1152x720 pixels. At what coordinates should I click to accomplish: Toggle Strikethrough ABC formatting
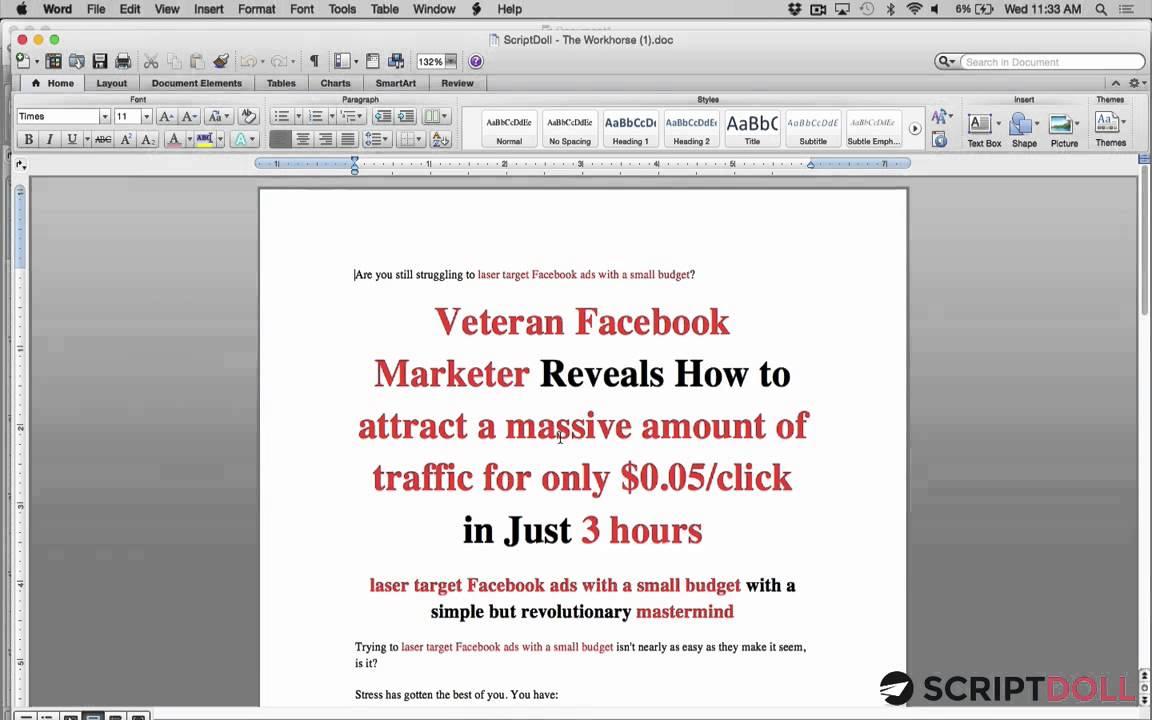click(103, 139)
